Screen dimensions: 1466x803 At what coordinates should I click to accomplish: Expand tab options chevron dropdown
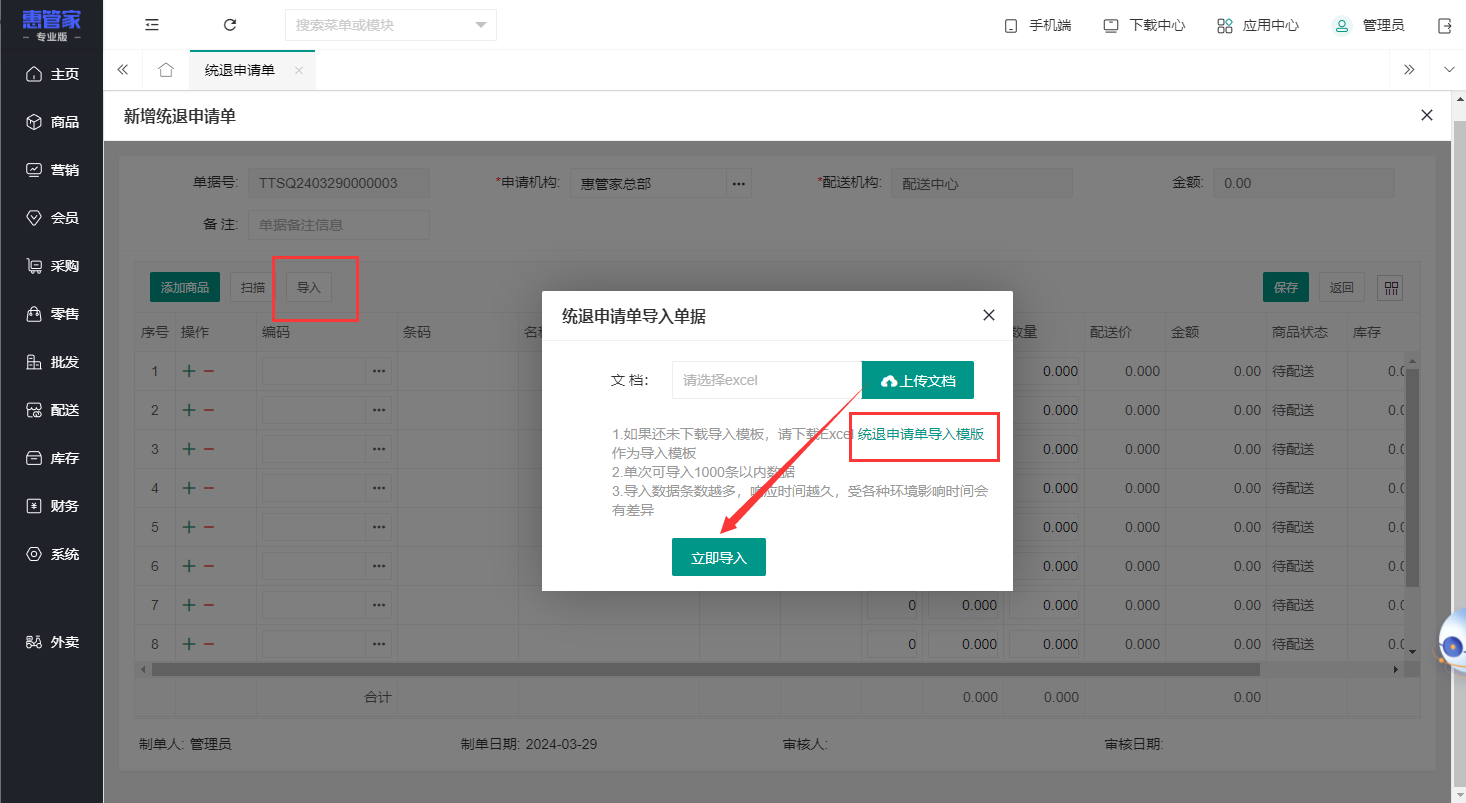tap(1449, 70)
